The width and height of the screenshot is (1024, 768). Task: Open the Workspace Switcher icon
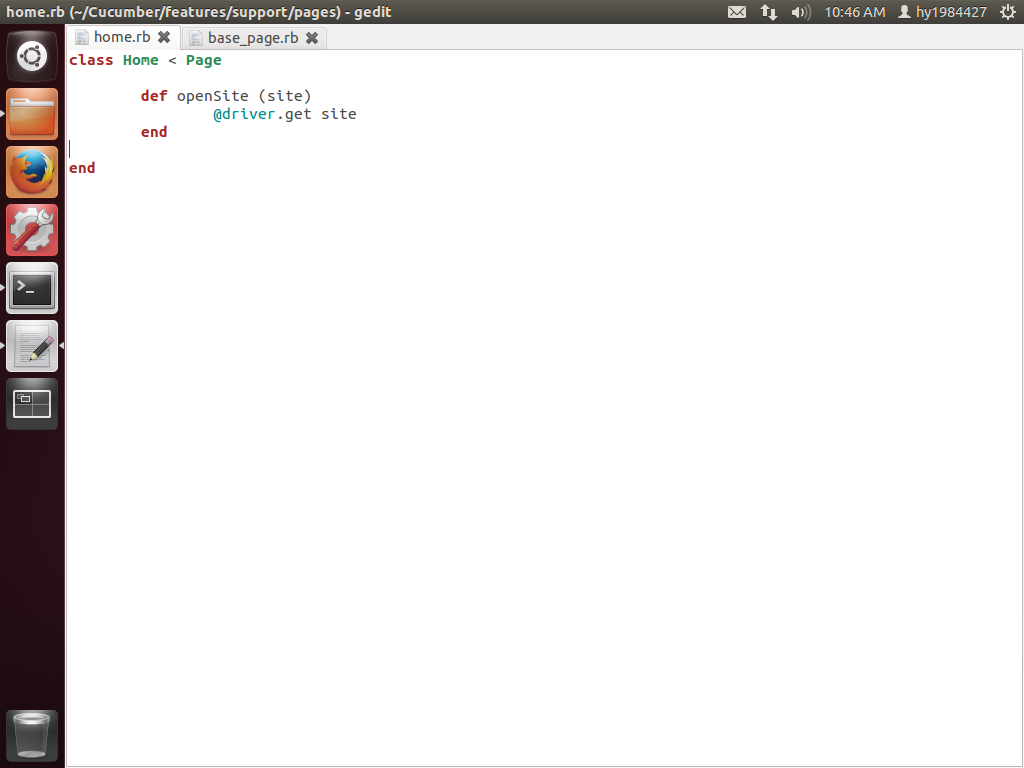pos(32,404)
